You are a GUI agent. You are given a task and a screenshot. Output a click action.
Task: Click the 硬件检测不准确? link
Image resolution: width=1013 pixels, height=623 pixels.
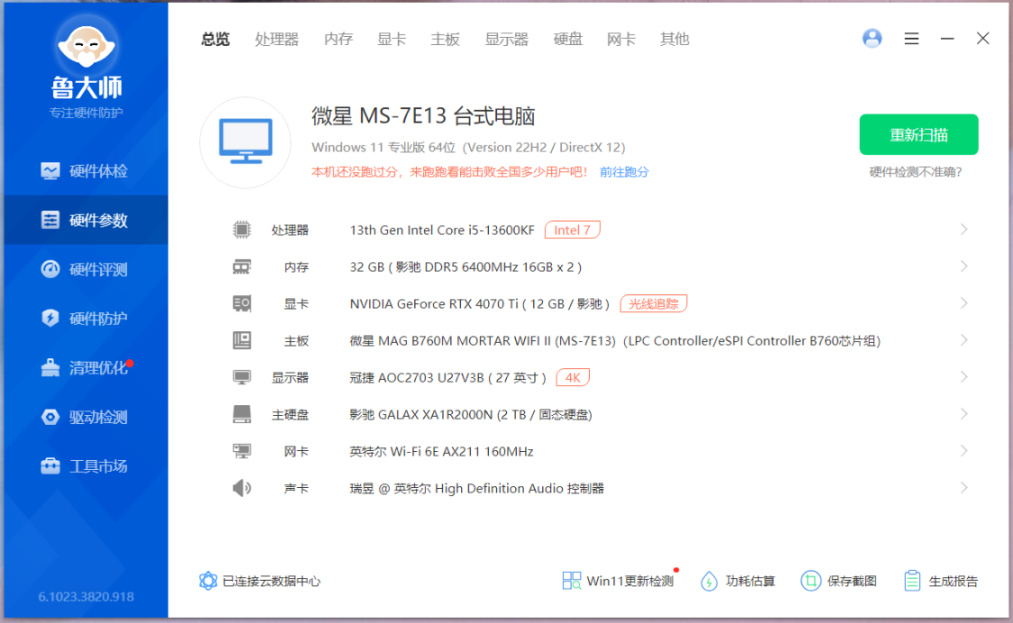click(915, 172)
